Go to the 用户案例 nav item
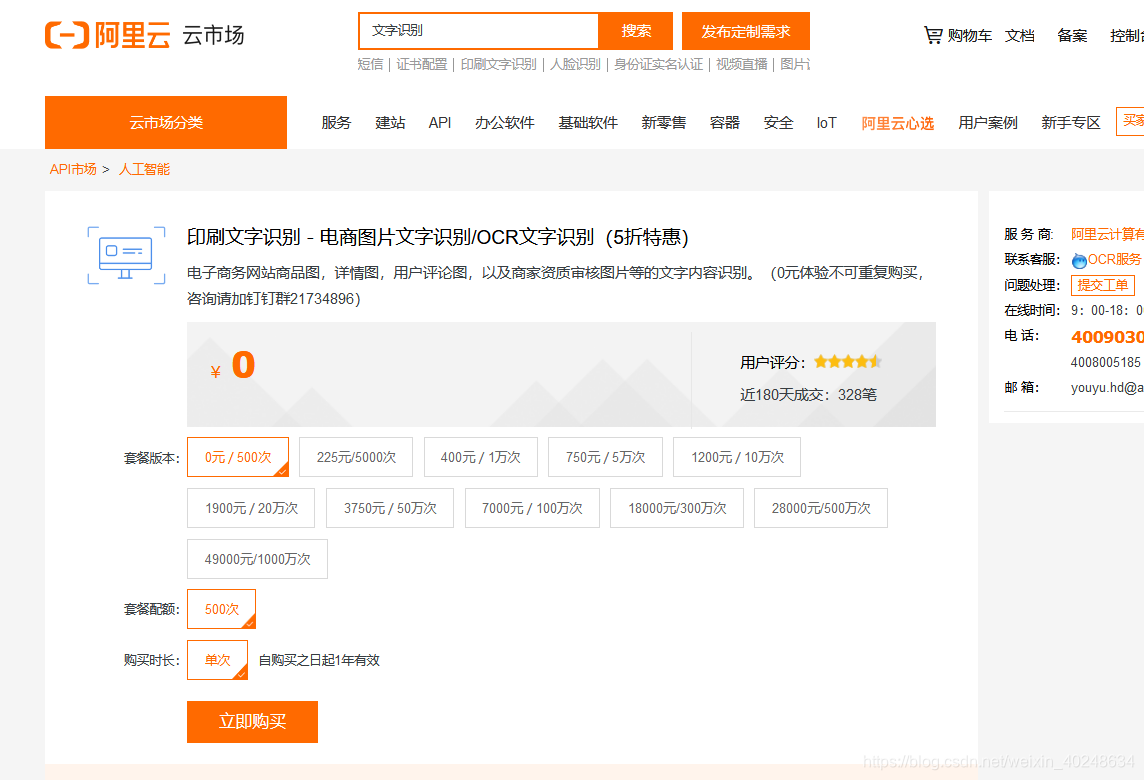The width and height of the screenshot is (1144, 780). (x=988, y=123)
